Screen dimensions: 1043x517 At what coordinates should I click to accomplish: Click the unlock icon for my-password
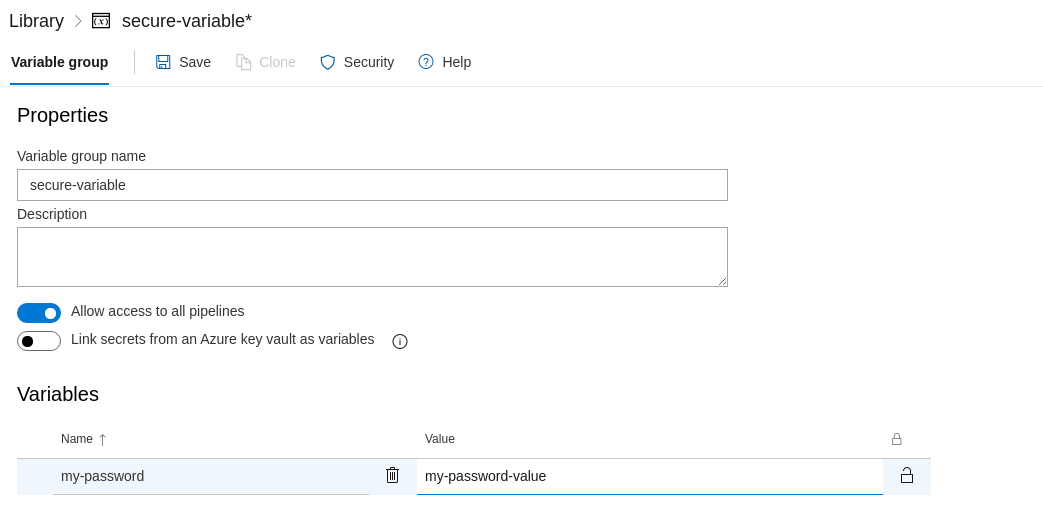pos(907,476)
